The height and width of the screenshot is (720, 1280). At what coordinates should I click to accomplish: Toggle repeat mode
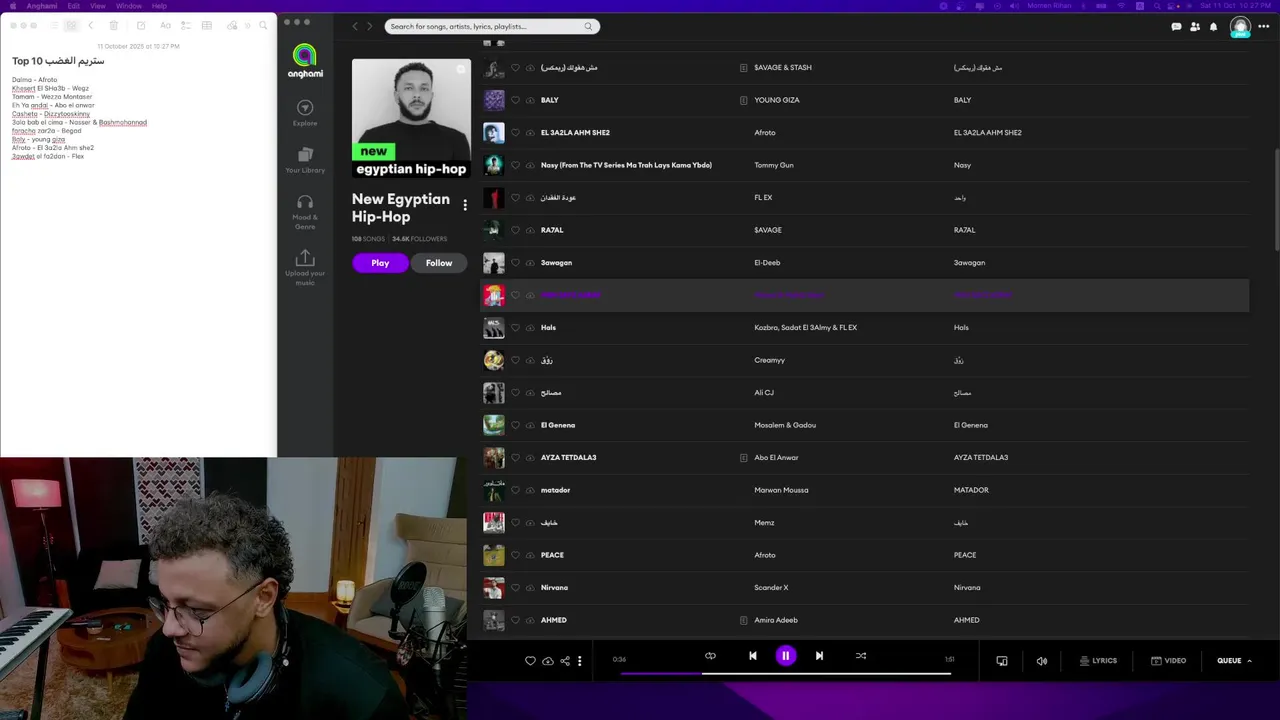710,656
